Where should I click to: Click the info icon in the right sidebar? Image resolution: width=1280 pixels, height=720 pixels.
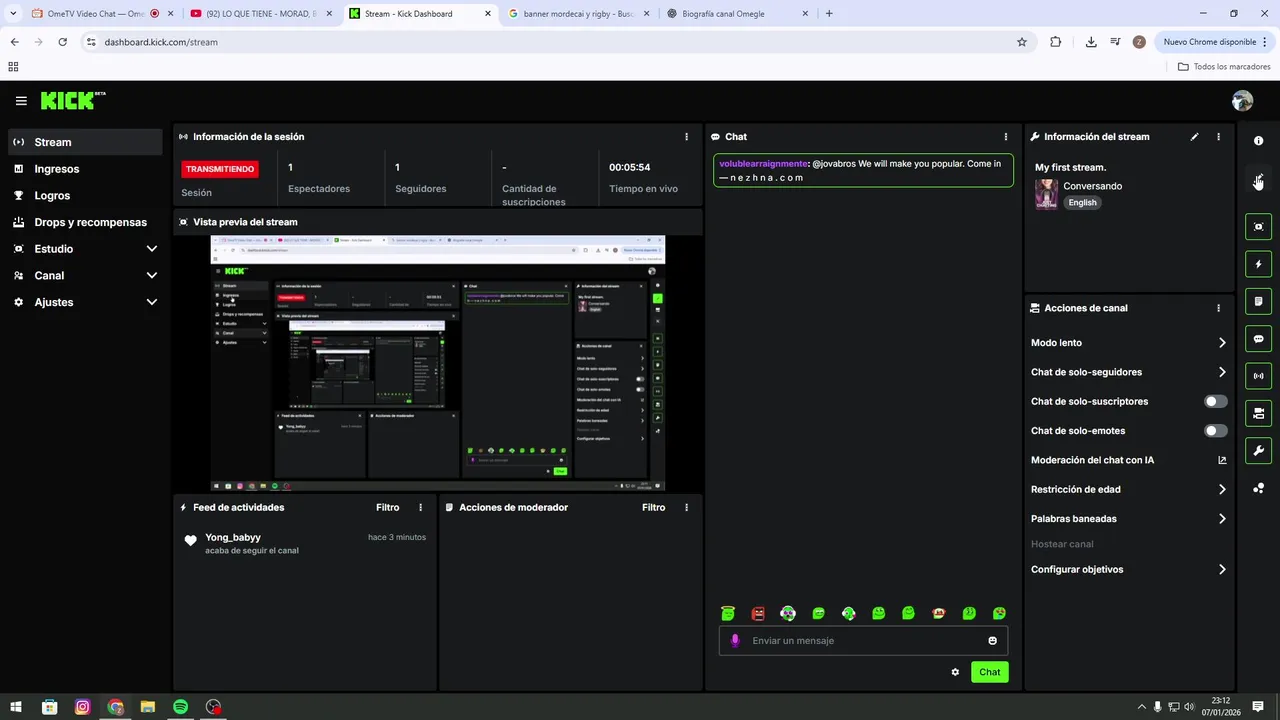(1259, 141)
